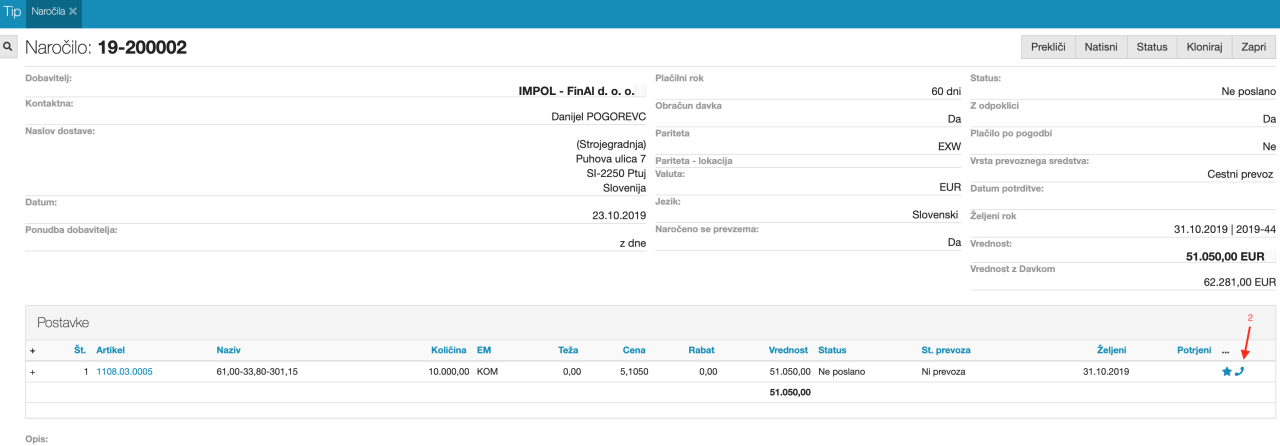The height and width of the screenshot is (446, 1280).
Task: Click the Kloniraj button
Action: [1204, 47]
